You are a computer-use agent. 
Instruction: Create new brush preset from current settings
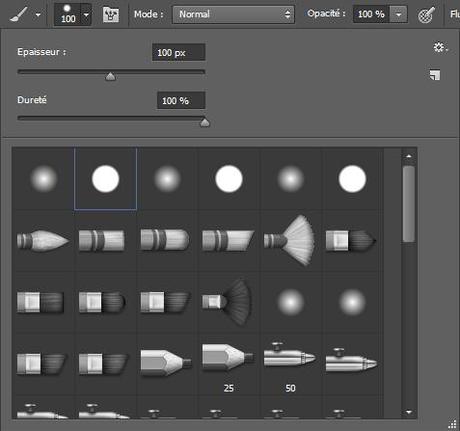coord(435,75)
